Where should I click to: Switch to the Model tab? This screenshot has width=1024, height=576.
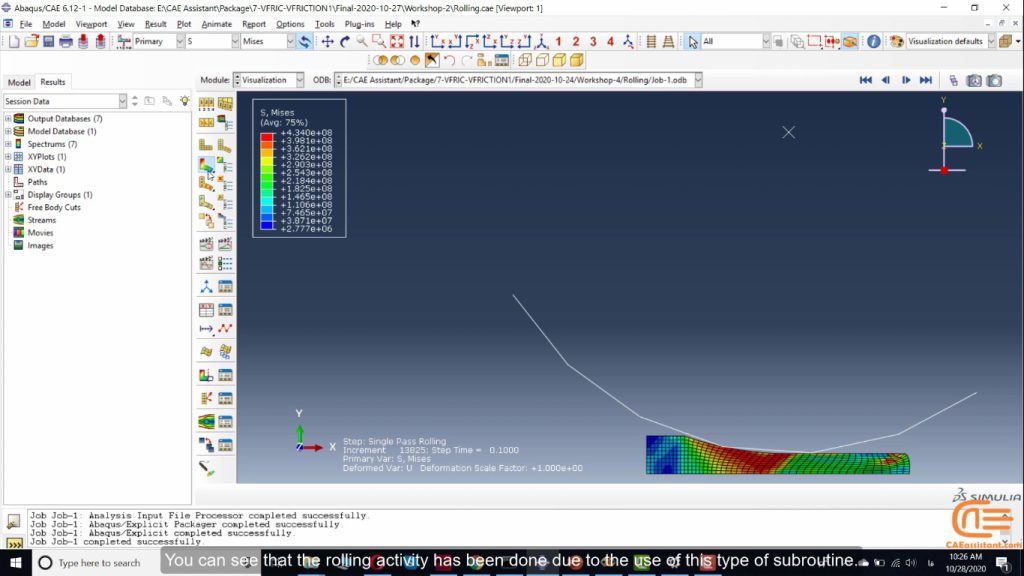[x=20, y=82]
